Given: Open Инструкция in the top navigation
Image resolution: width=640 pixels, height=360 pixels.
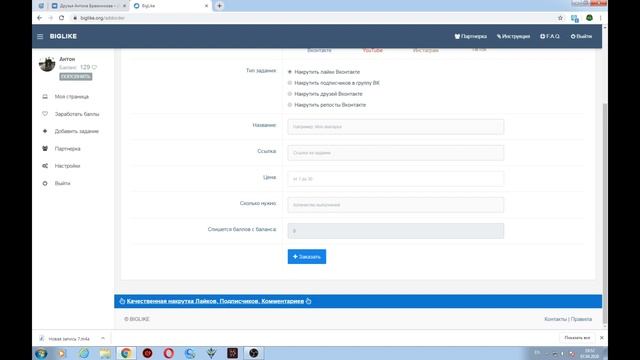Looking at the screenshot, I should pos(513,36).
